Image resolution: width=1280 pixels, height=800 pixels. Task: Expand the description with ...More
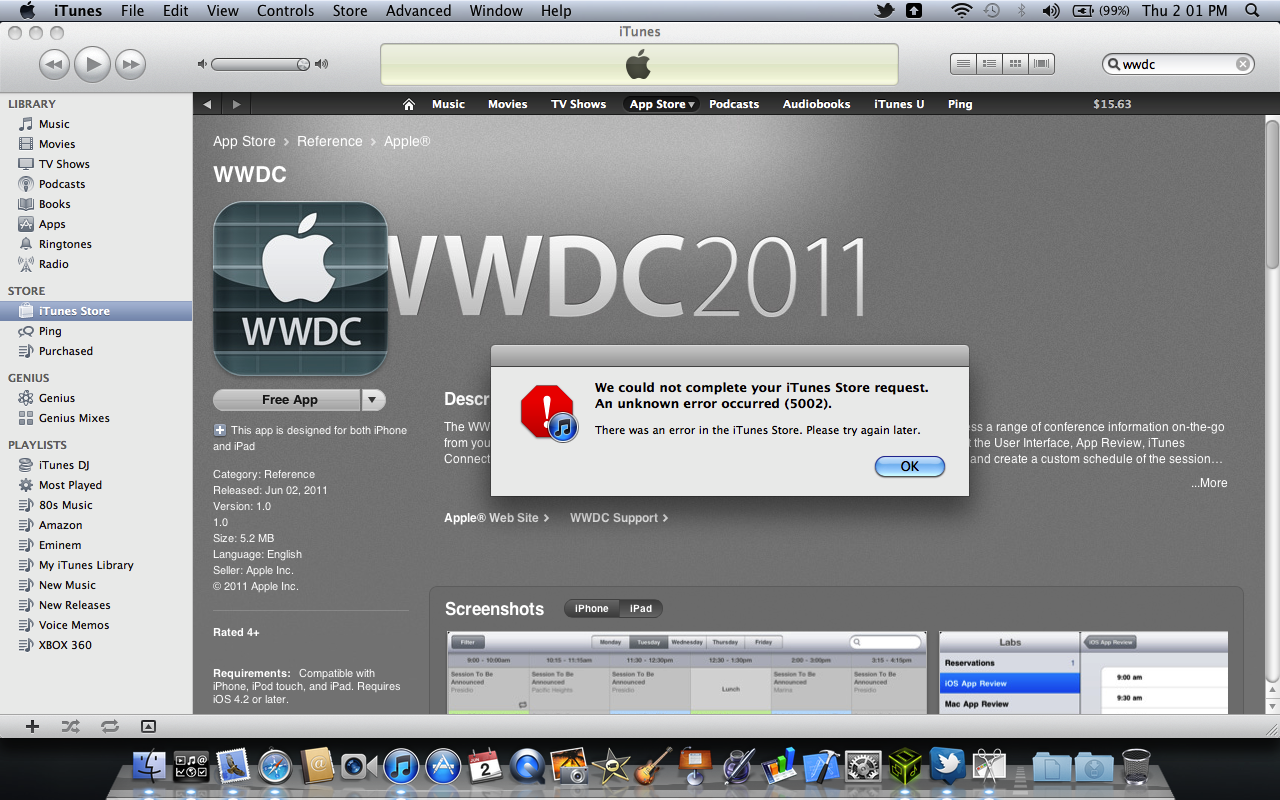coord(1208,483)
